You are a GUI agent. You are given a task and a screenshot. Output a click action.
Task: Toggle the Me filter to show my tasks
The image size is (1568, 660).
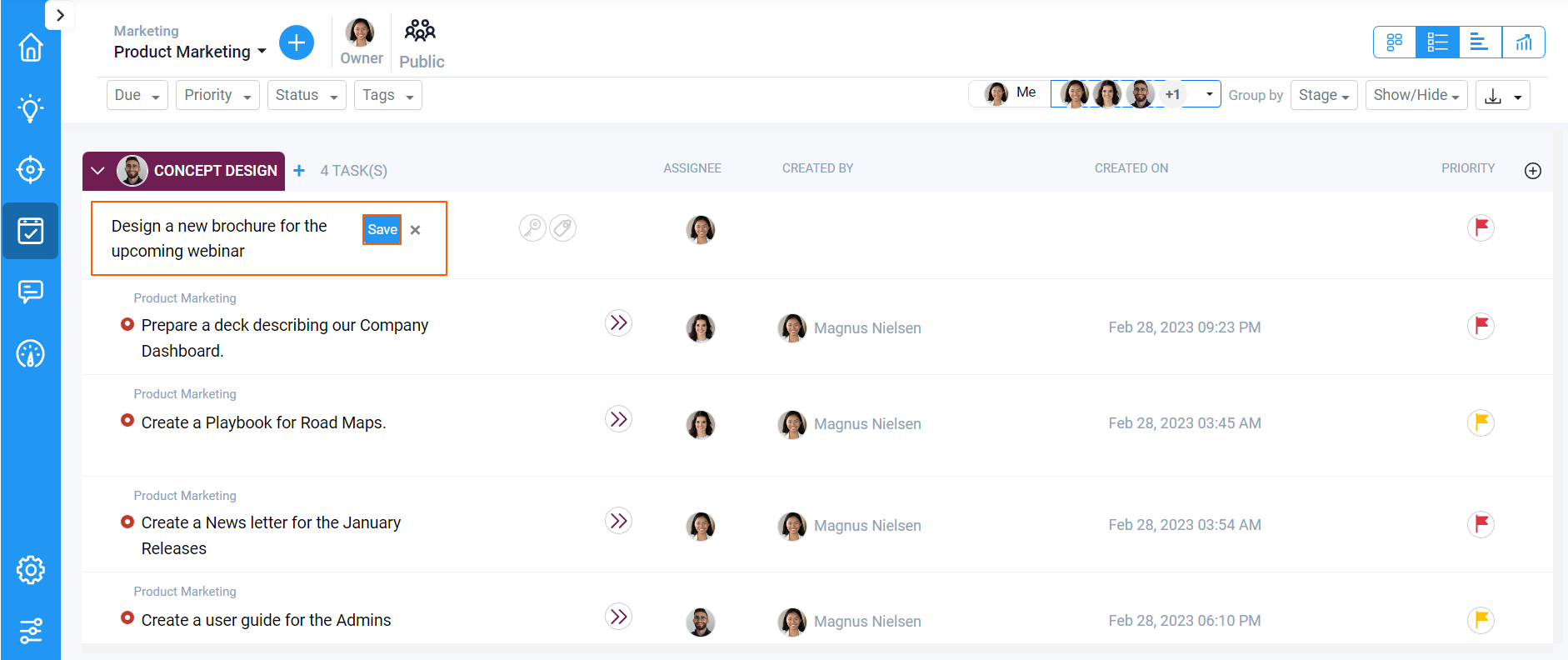1011,92
